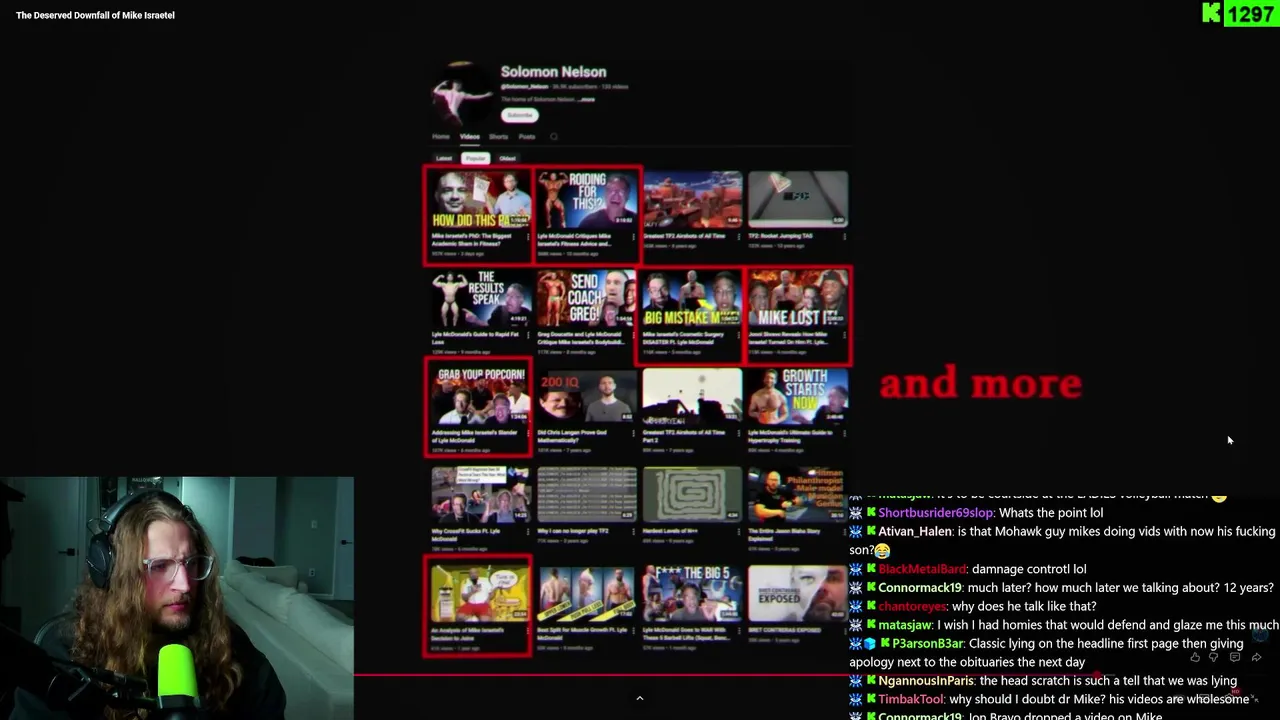Click the blue cube badge beside P3arsonB3ar
Screen dimensions: 1280x720
point(870,644)
